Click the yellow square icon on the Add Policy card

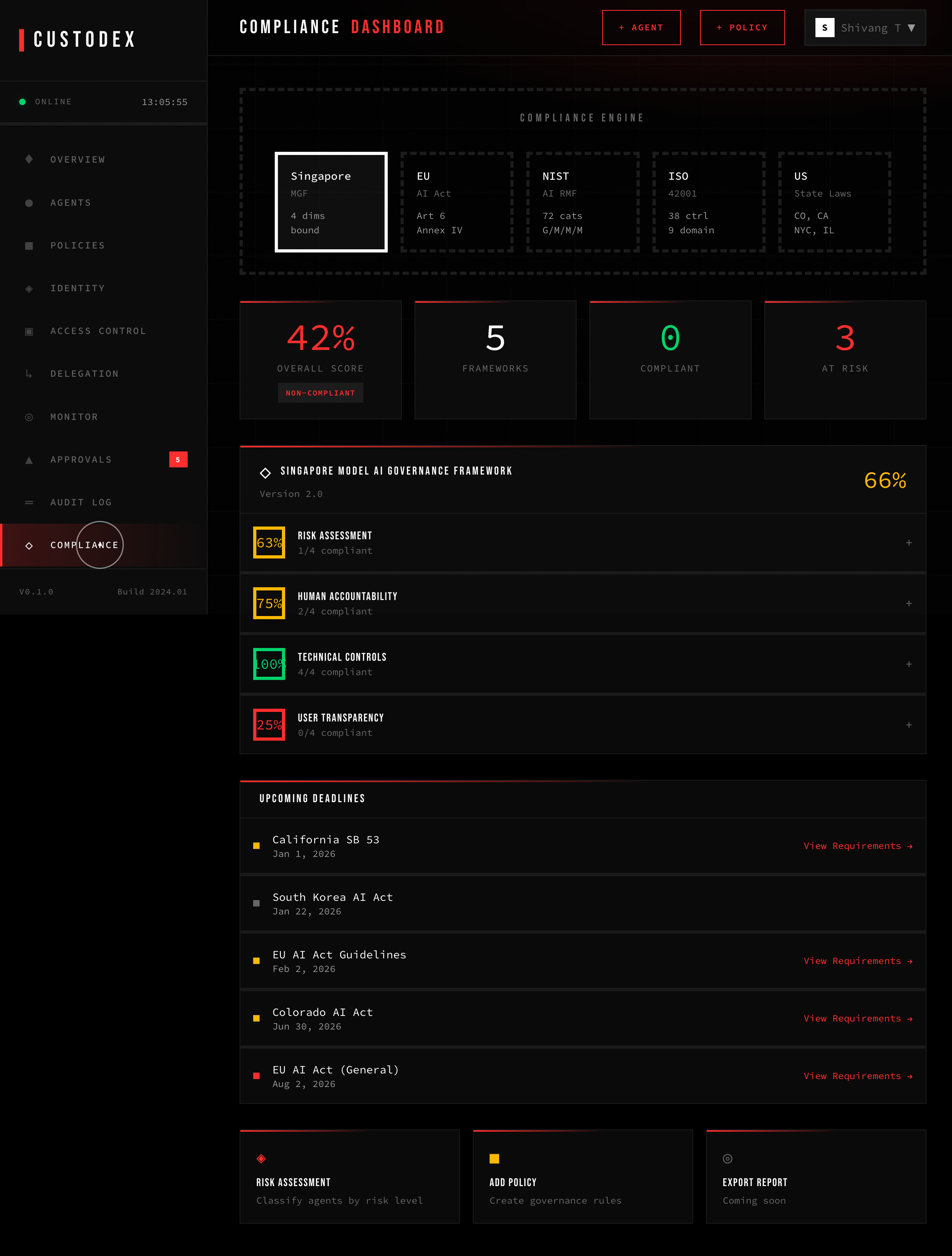point(494,1159)
